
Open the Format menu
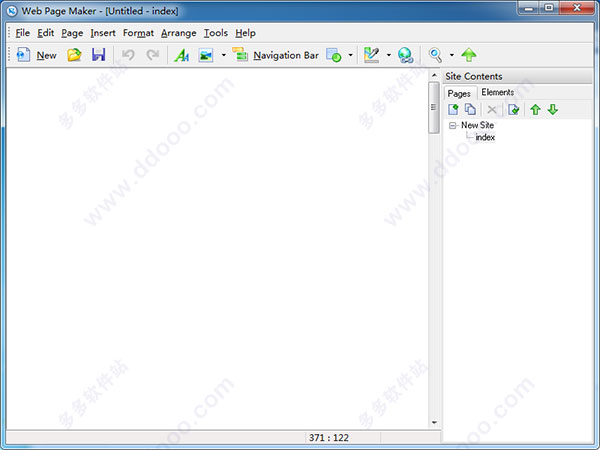pyautogui.click(x=138, y=33)
